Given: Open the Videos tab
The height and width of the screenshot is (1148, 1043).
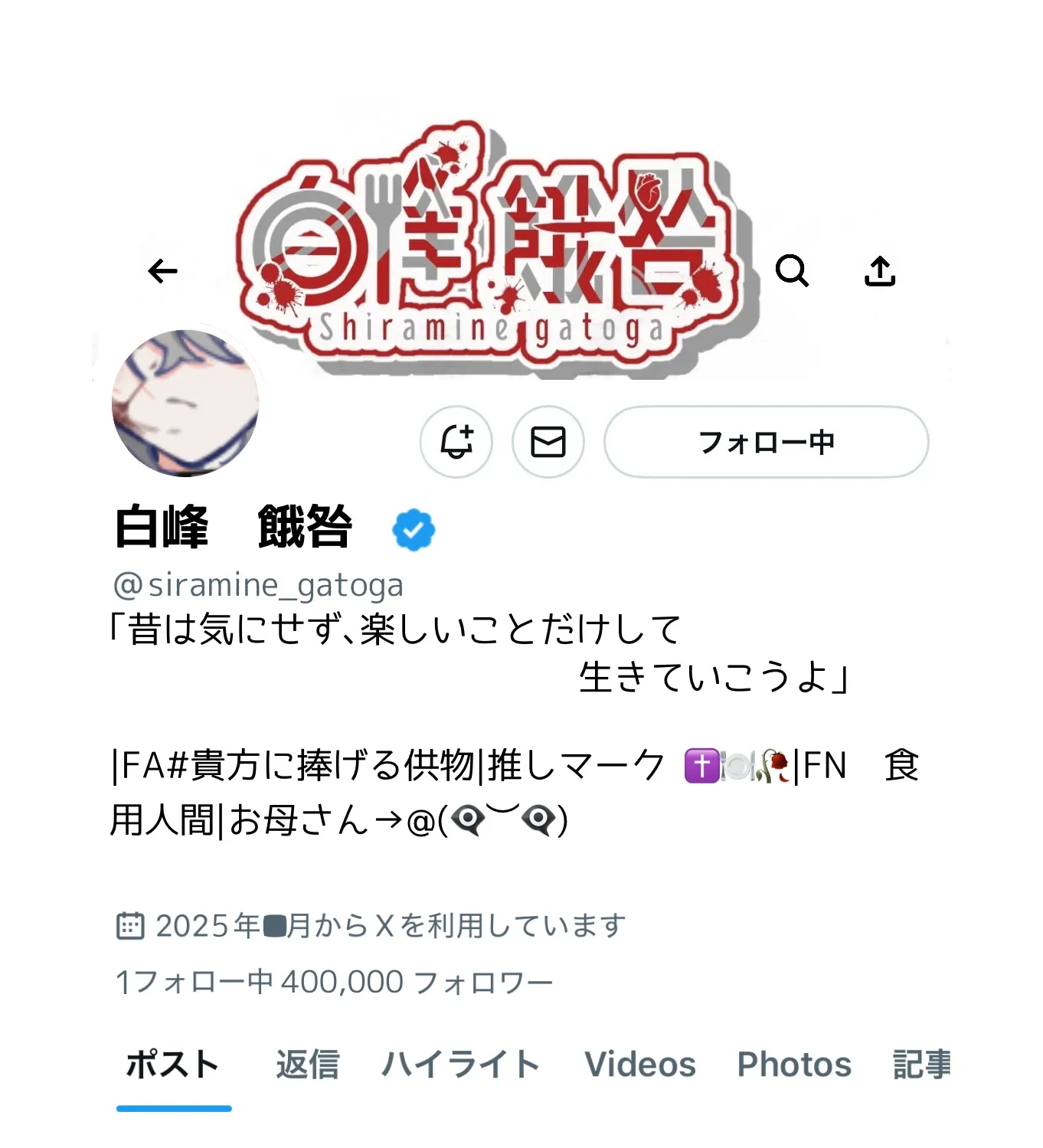Looking at the screenshot, I should (x=640, y=1065).
